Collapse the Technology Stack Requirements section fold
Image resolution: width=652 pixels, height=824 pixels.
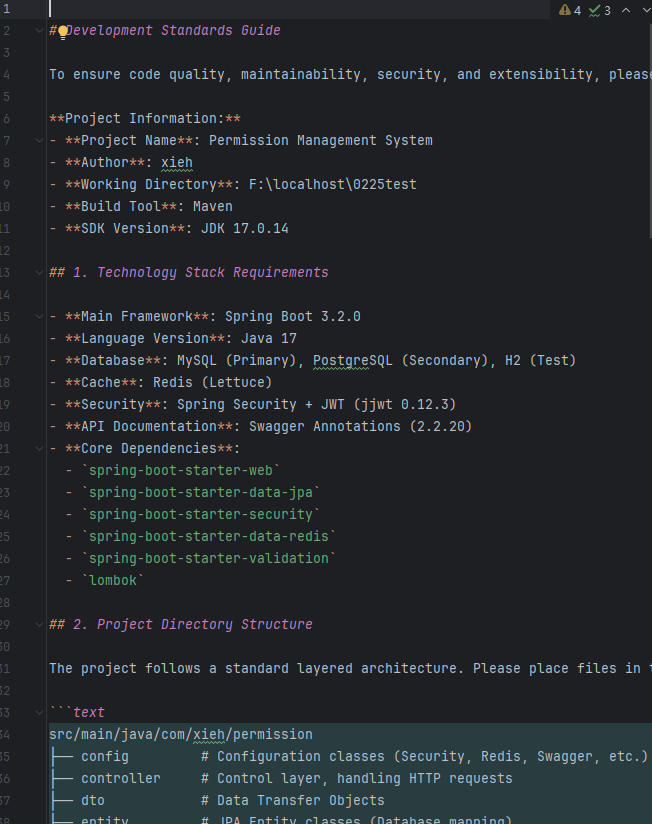[x=41, y=273]
